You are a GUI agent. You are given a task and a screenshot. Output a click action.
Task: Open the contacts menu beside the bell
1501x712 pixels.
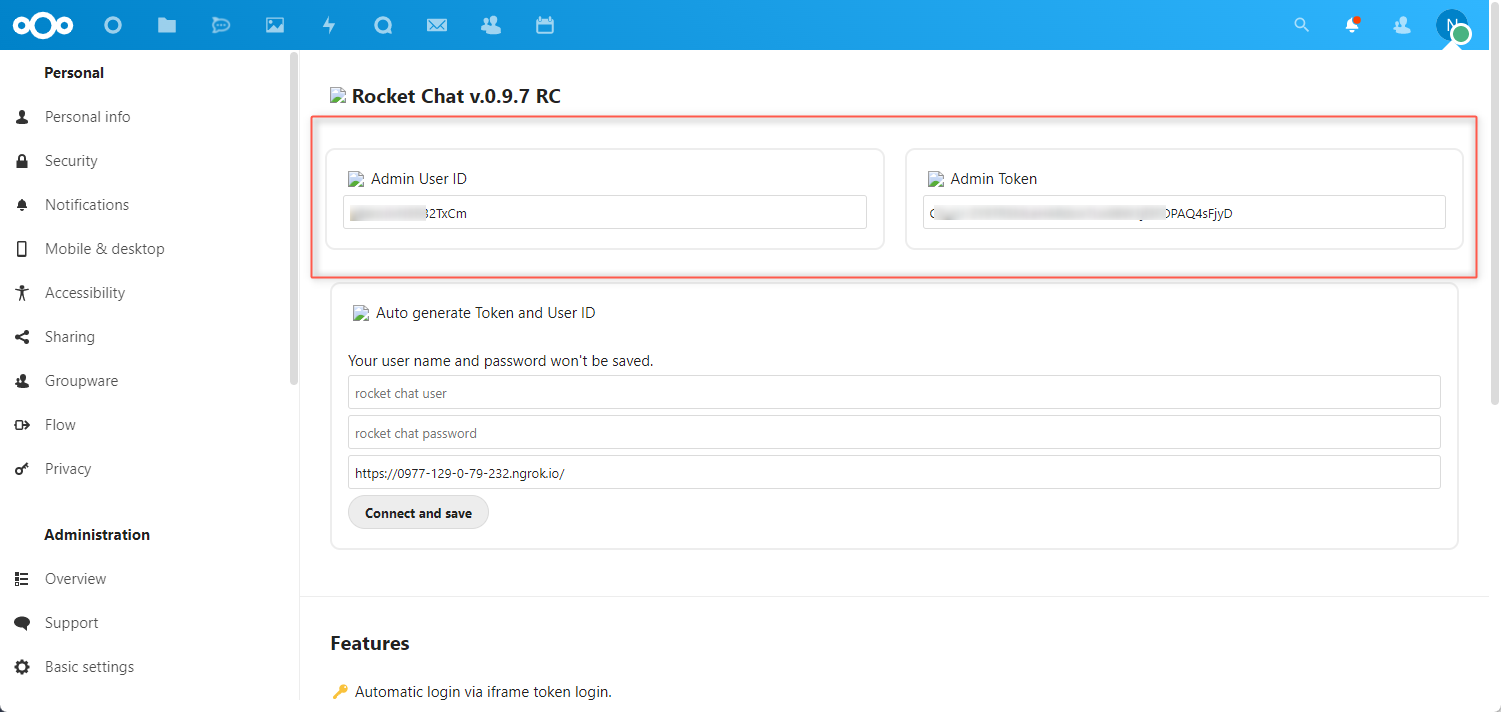tap(1402, 25)
